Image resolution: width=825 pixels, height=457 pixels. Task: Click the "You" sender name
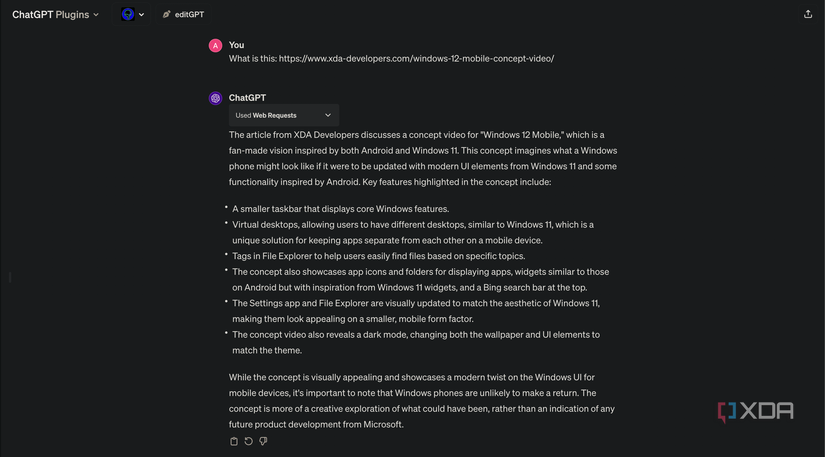point(236,45)
